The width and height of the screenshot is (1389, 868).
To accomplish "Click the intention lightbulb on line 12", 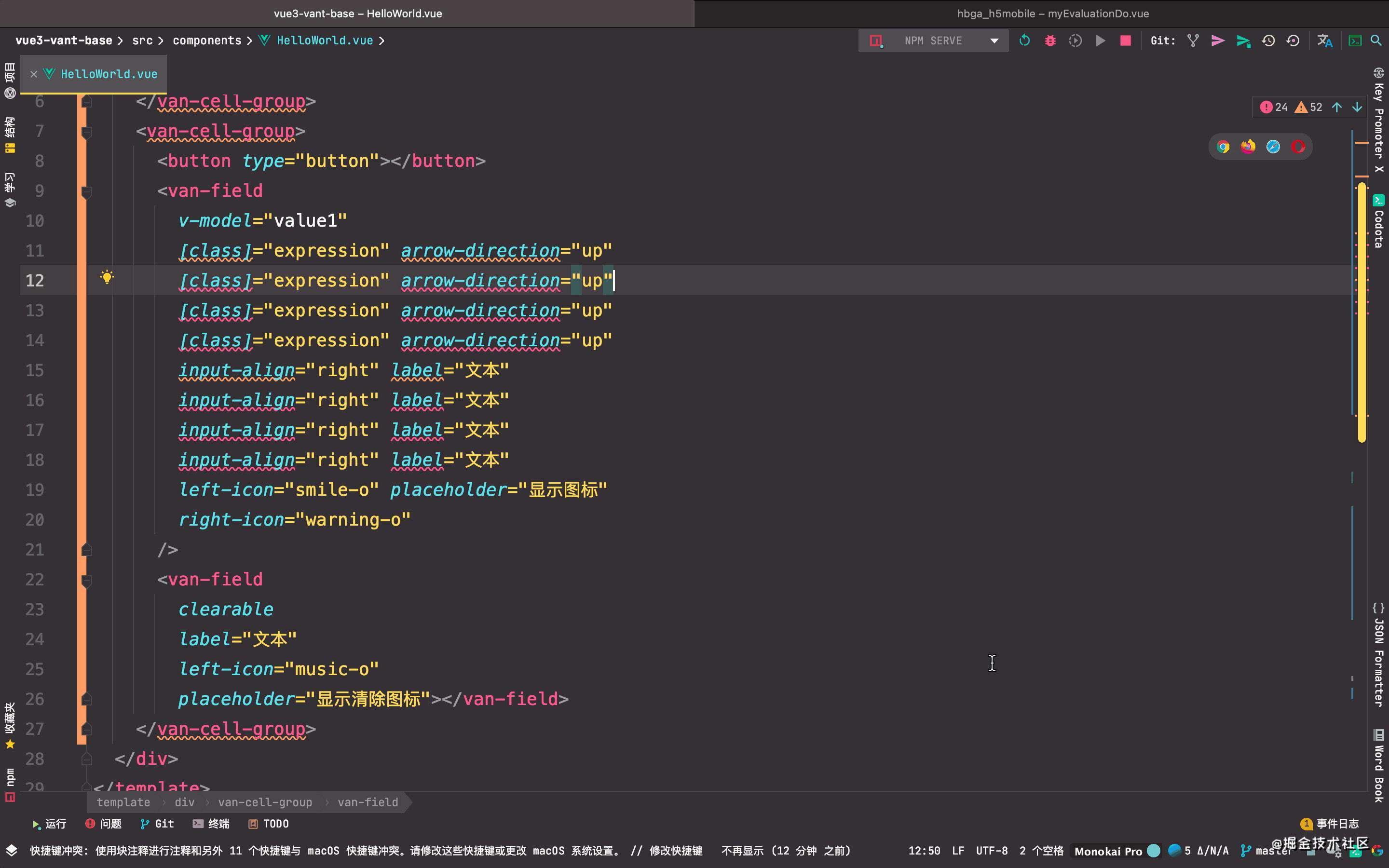I will [x=107, y=277].
